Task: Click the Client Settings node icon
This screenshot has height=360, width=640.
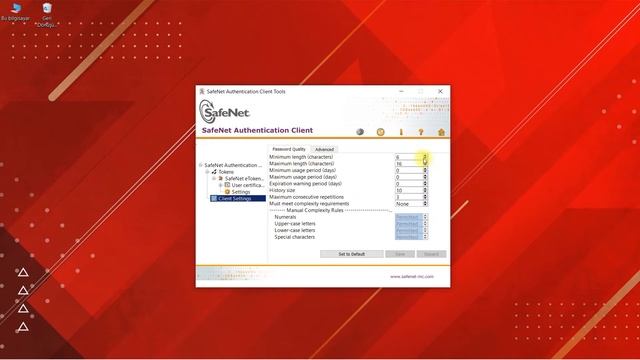Action: (214, 198)
